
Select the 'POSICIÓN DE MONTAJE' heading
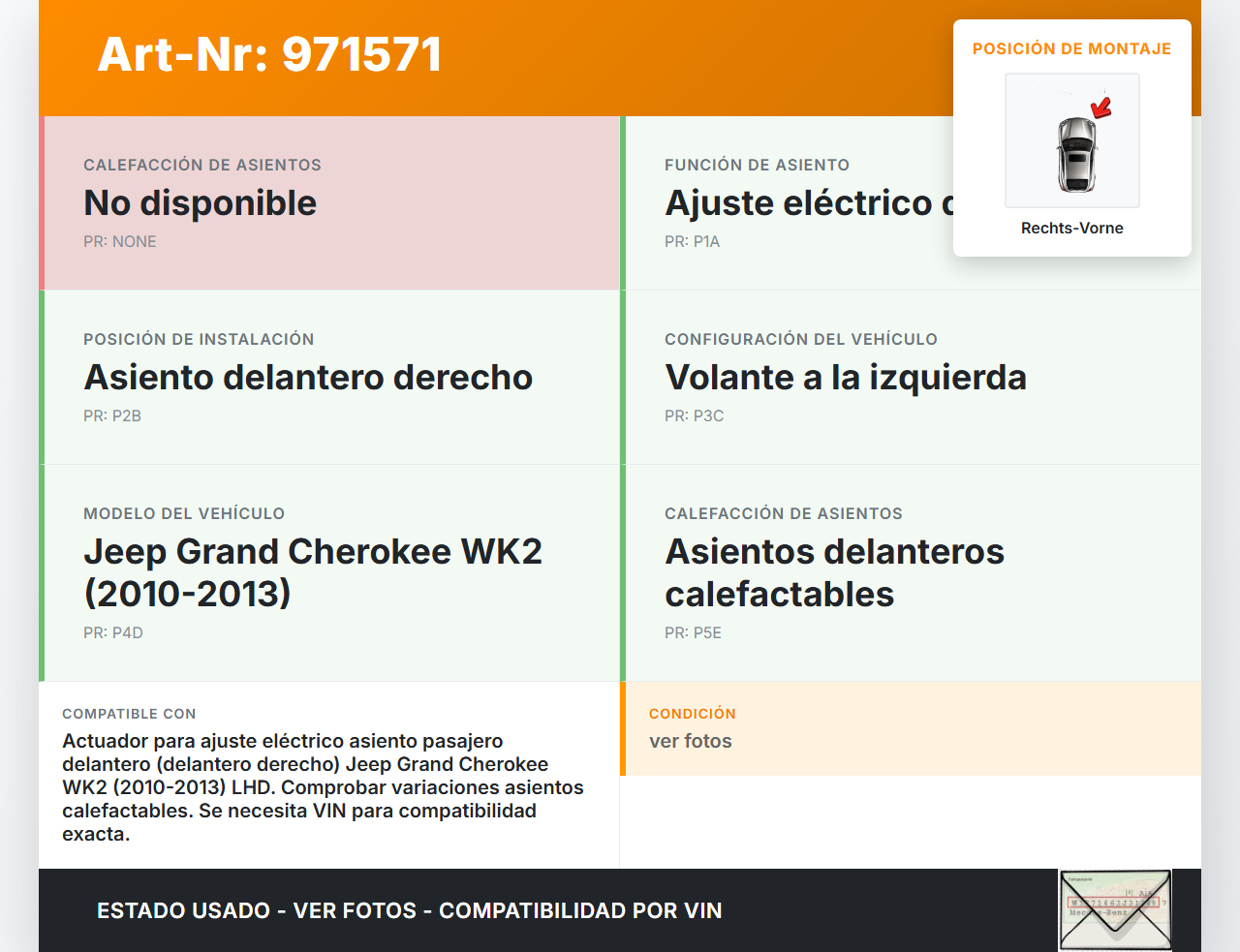1071,48
